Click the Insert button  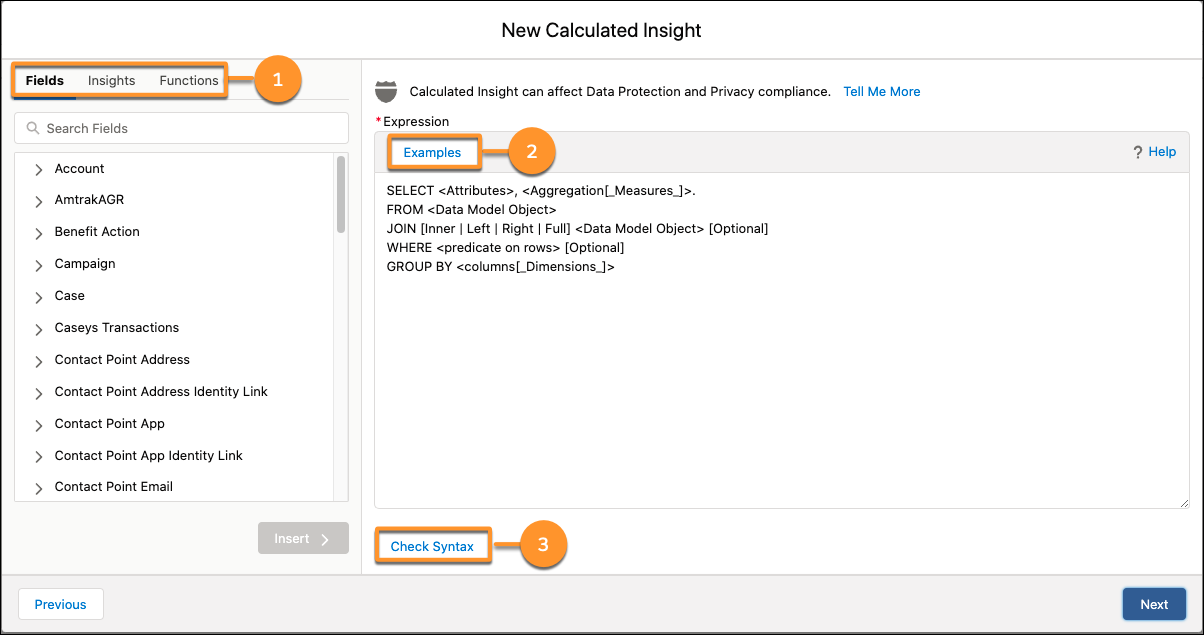(x=303, y=538)
